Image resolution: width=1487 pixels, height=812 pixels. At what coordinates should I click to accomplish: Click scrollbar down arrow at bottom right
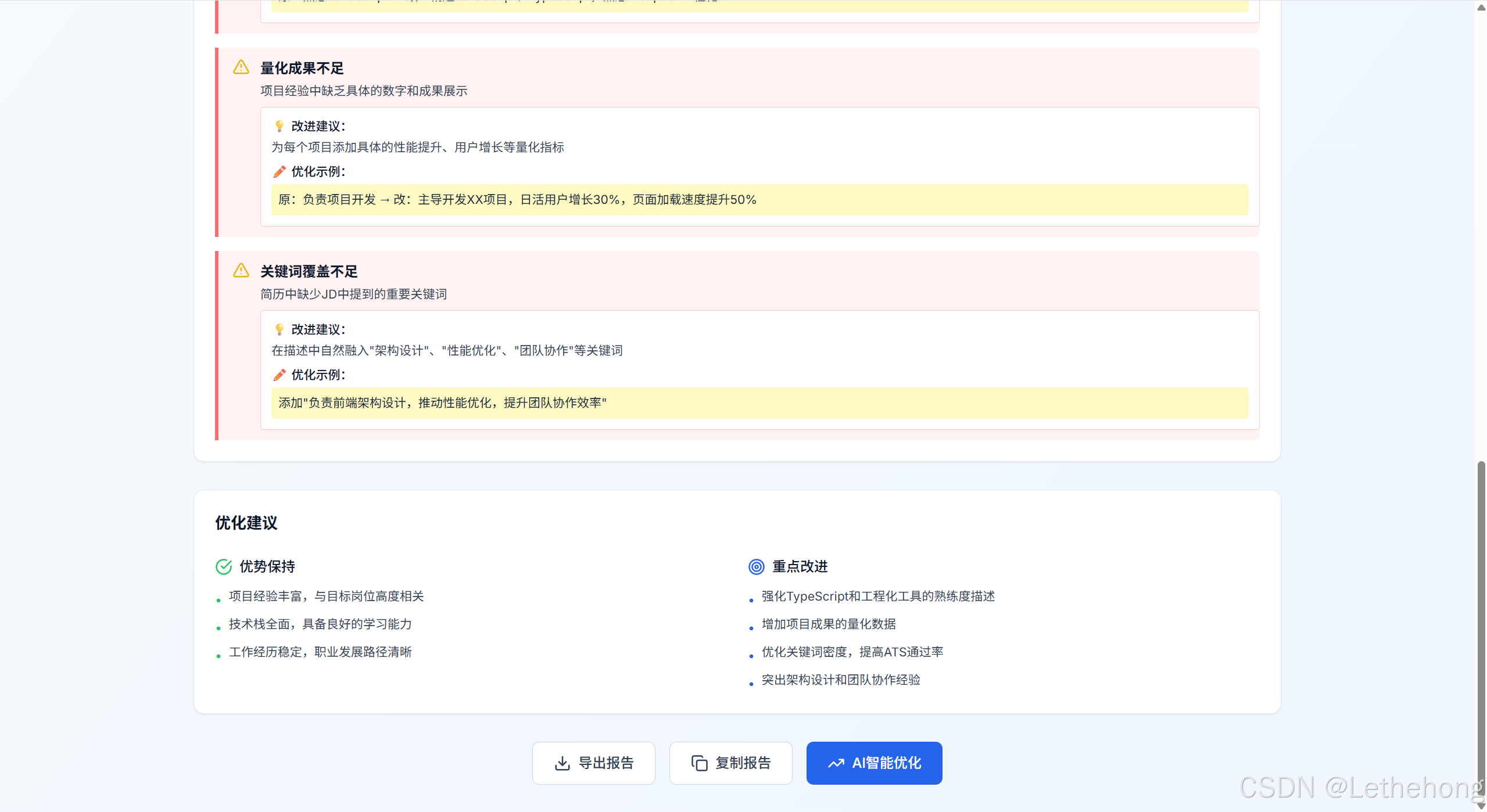pyautogui.click(x=1481, y=806)
